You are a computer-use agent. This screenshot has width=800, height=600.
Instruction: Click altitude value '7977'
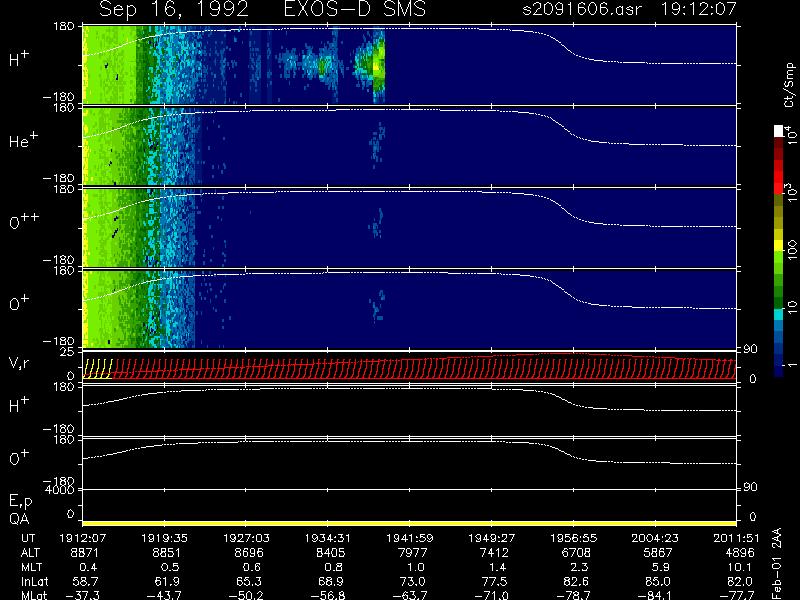point(412,553)
